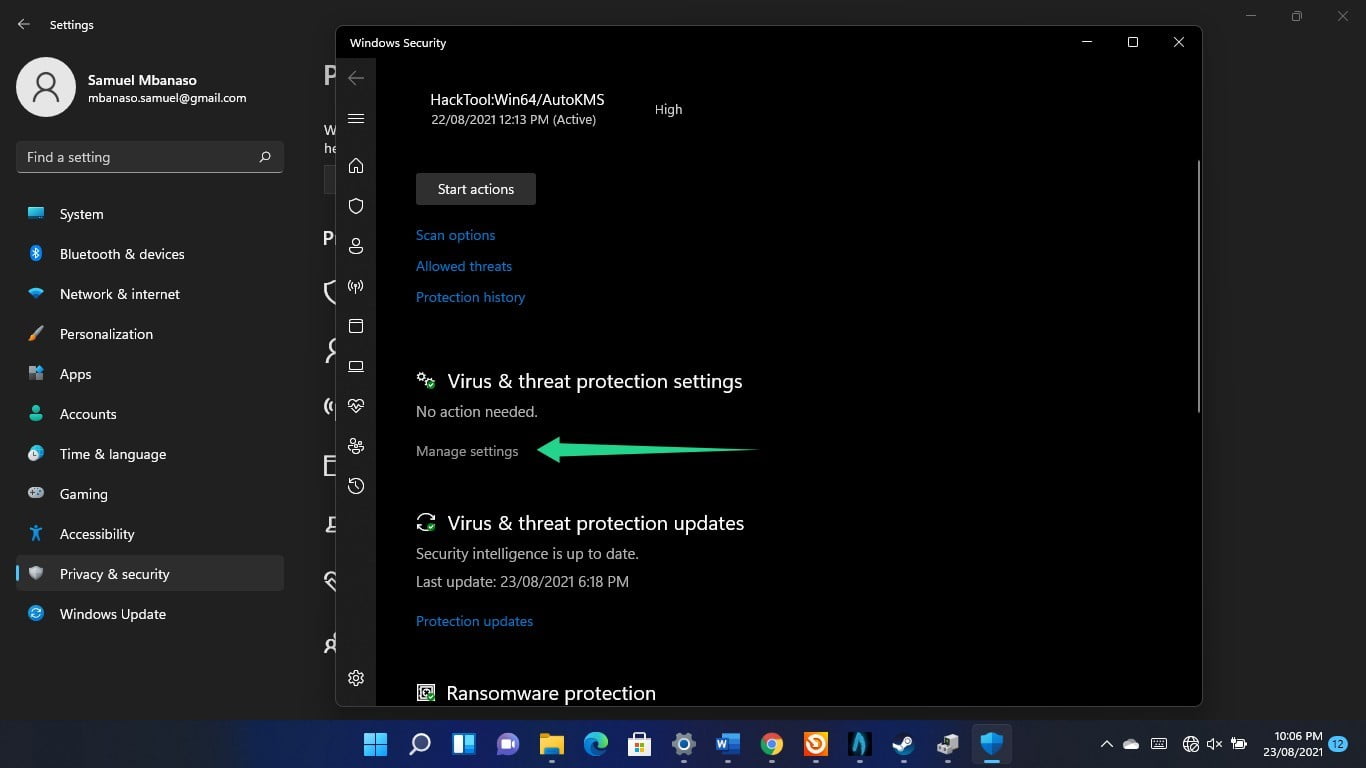Click Manage settings under threat protection
The width and height of the screenshot is (1366, 768).
(x=467, y=451)
